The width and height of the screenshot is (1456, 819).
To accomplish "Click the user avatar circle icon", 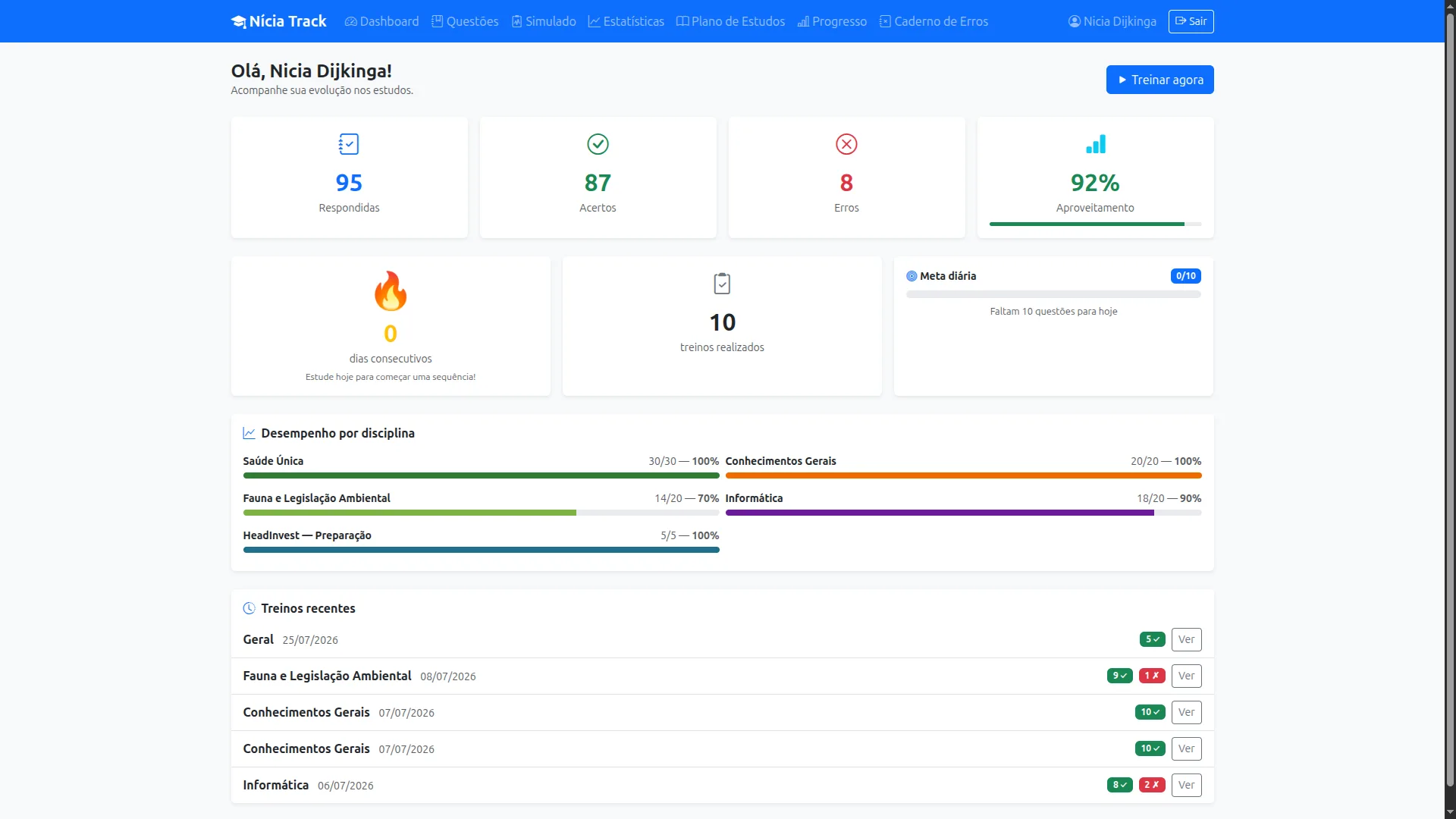I will [x=1074, y=21].
